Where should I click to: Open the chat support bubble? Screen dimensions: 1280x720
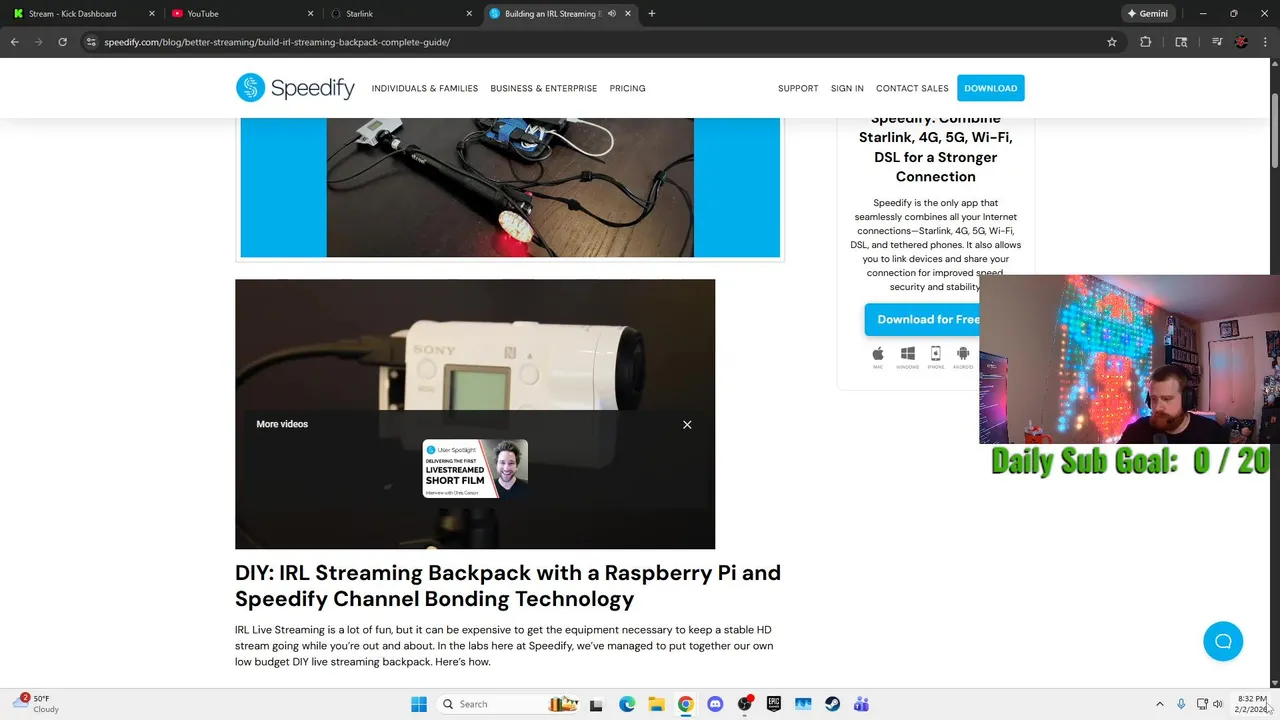click(x=1222, y=641)
